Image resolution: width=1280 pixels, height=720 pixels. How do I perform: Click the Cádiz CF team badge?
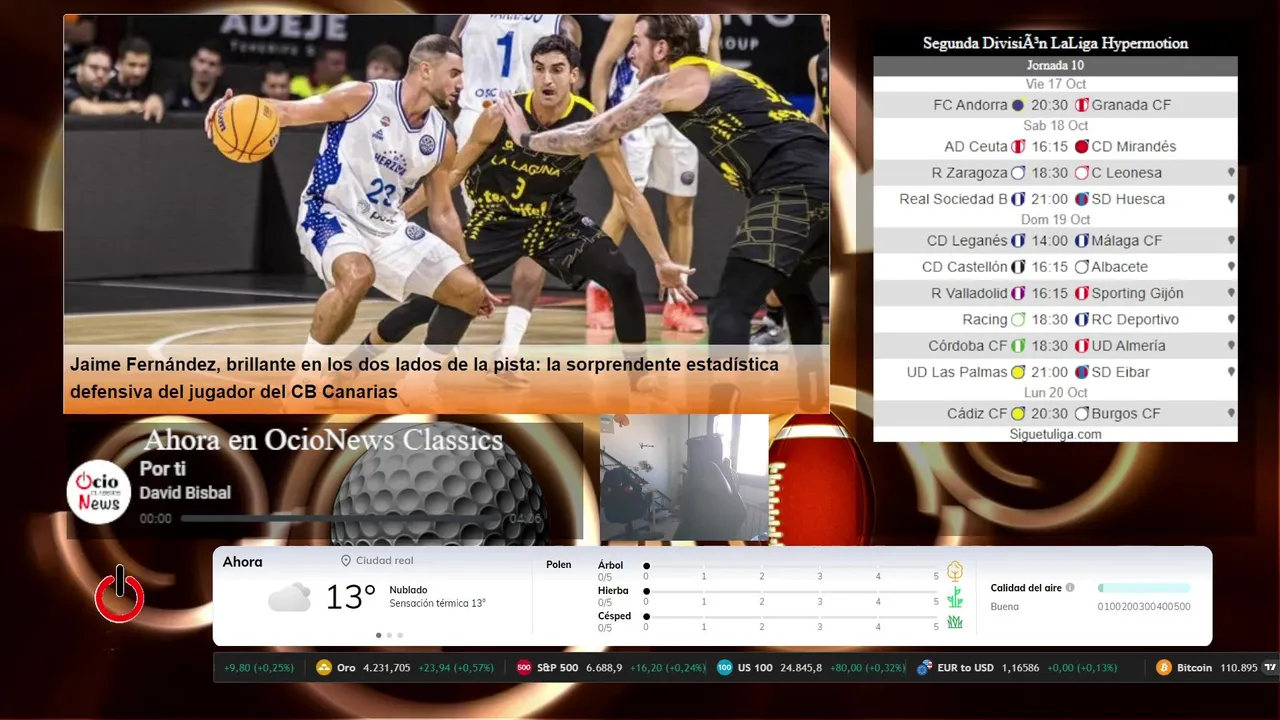[x=1018, y=414]
